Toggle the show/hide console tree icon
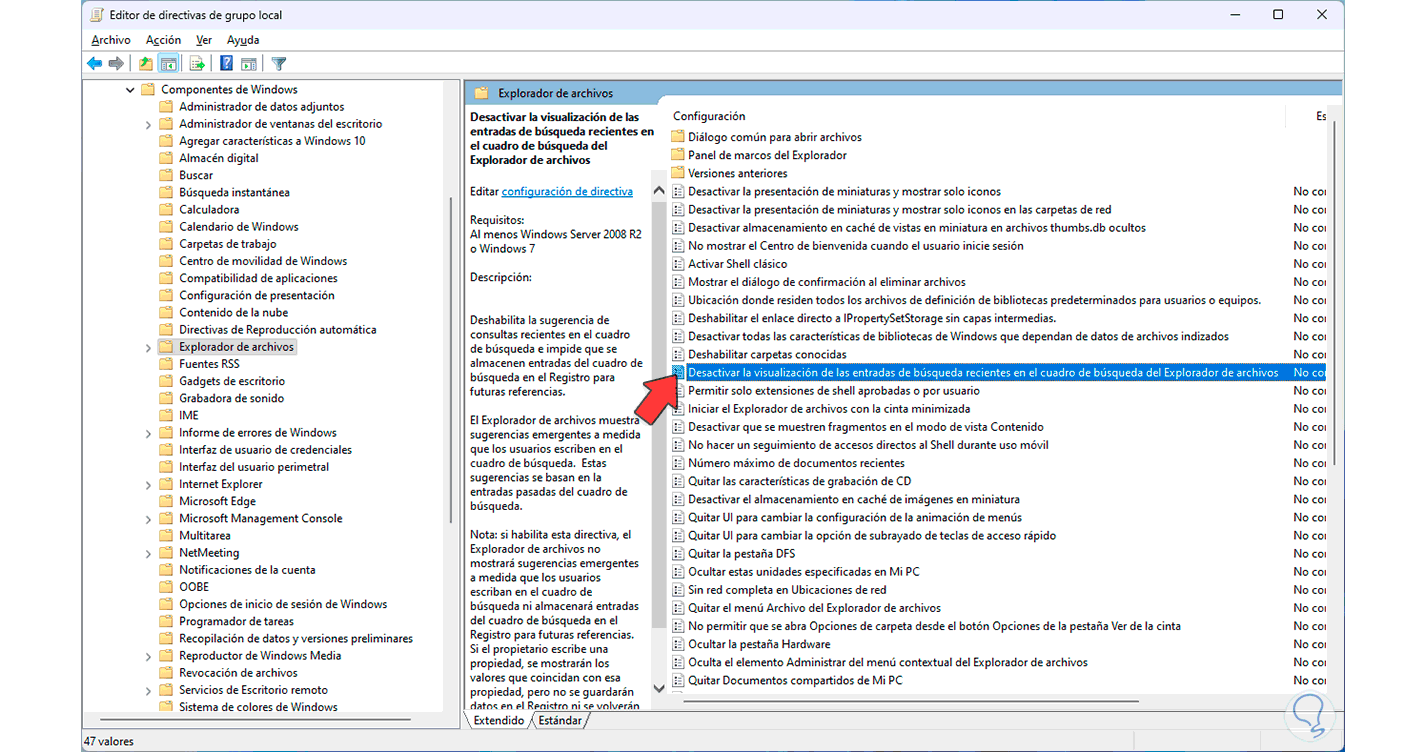Screen dimensions: 1426x752 169,64
